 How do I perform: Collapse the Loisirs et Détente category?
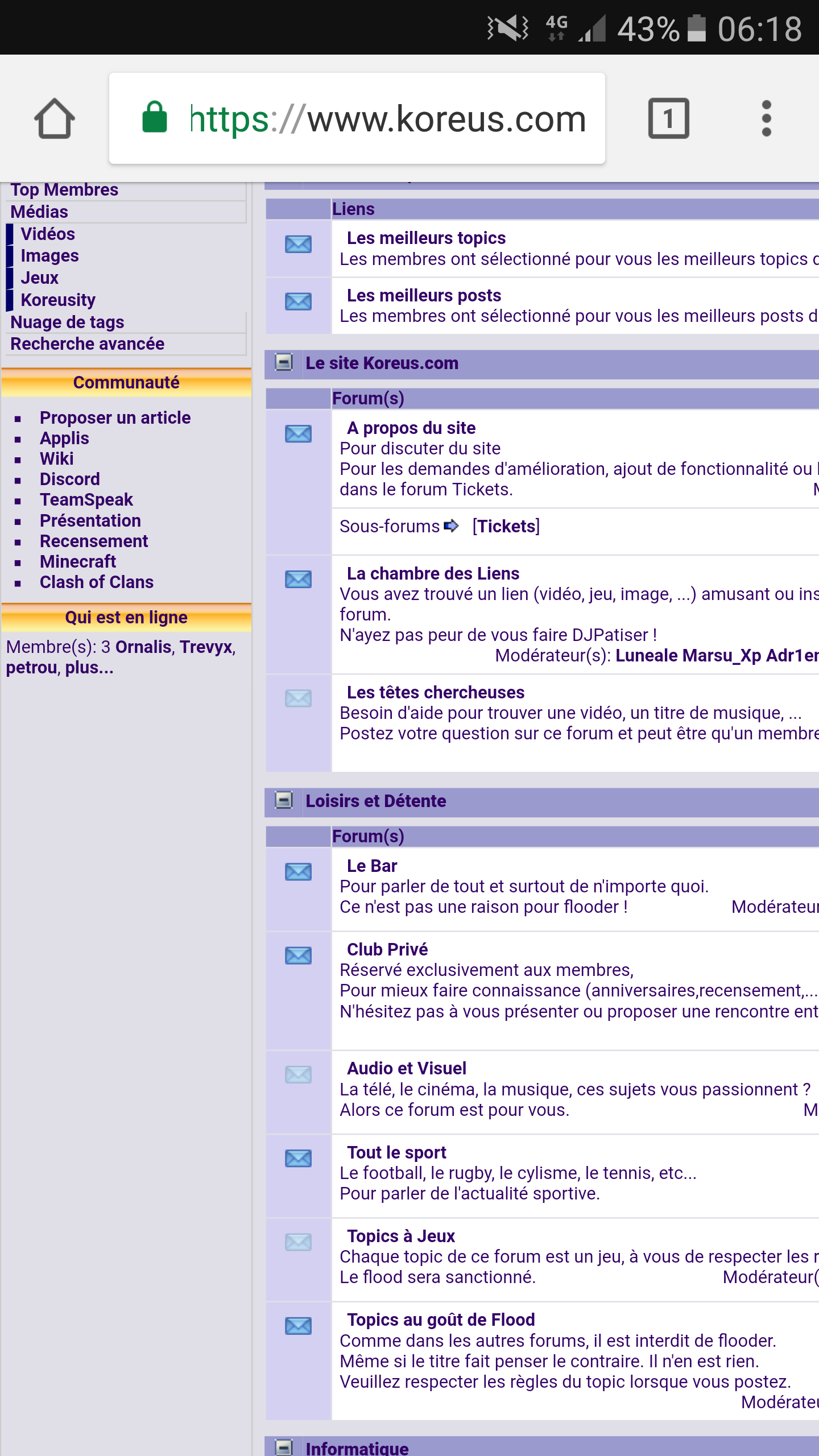coord(283,801)
